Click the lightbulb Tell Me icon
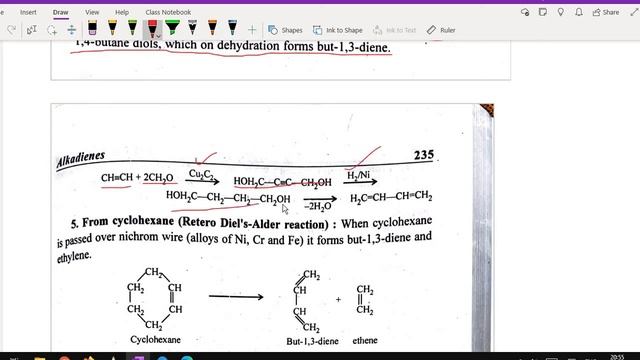The width and height of the screenshot is (640, 360). (561, 12)
